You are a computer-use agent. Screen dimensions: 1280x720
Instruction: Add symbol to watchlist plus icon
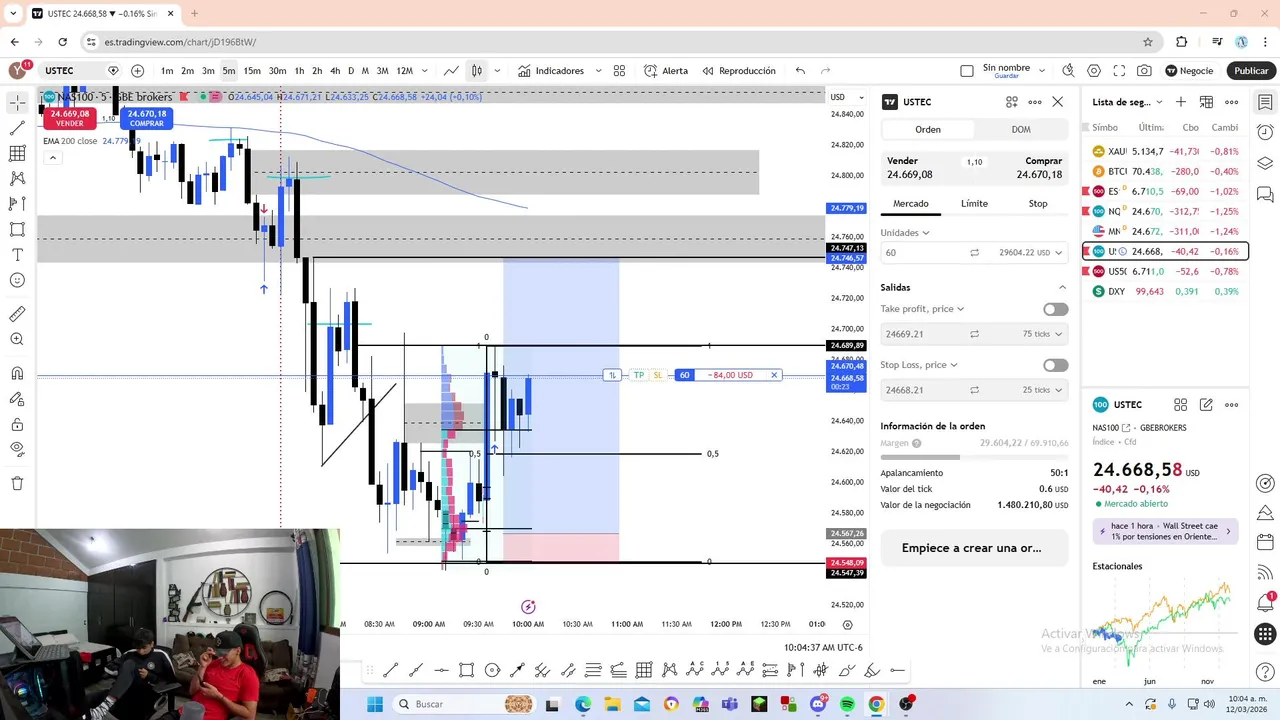click(x=1181, y=102)
